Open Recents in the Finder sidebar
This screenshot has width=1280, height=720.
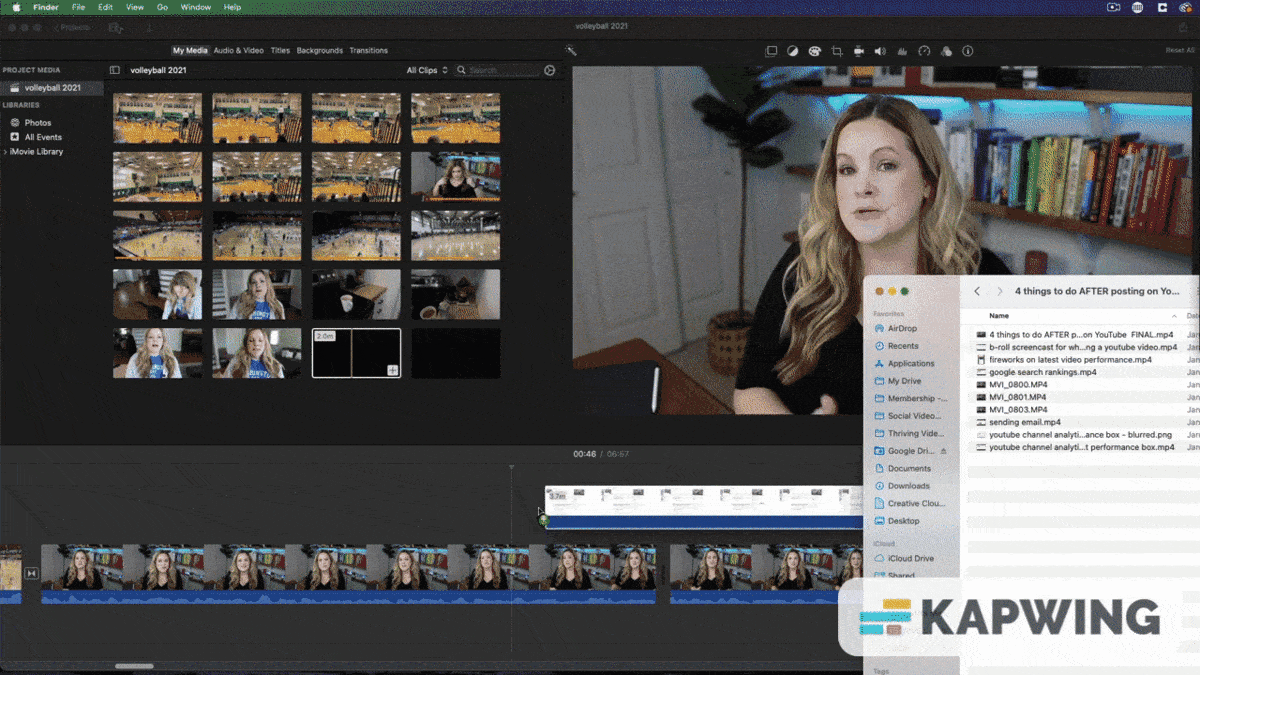point(903,346)
